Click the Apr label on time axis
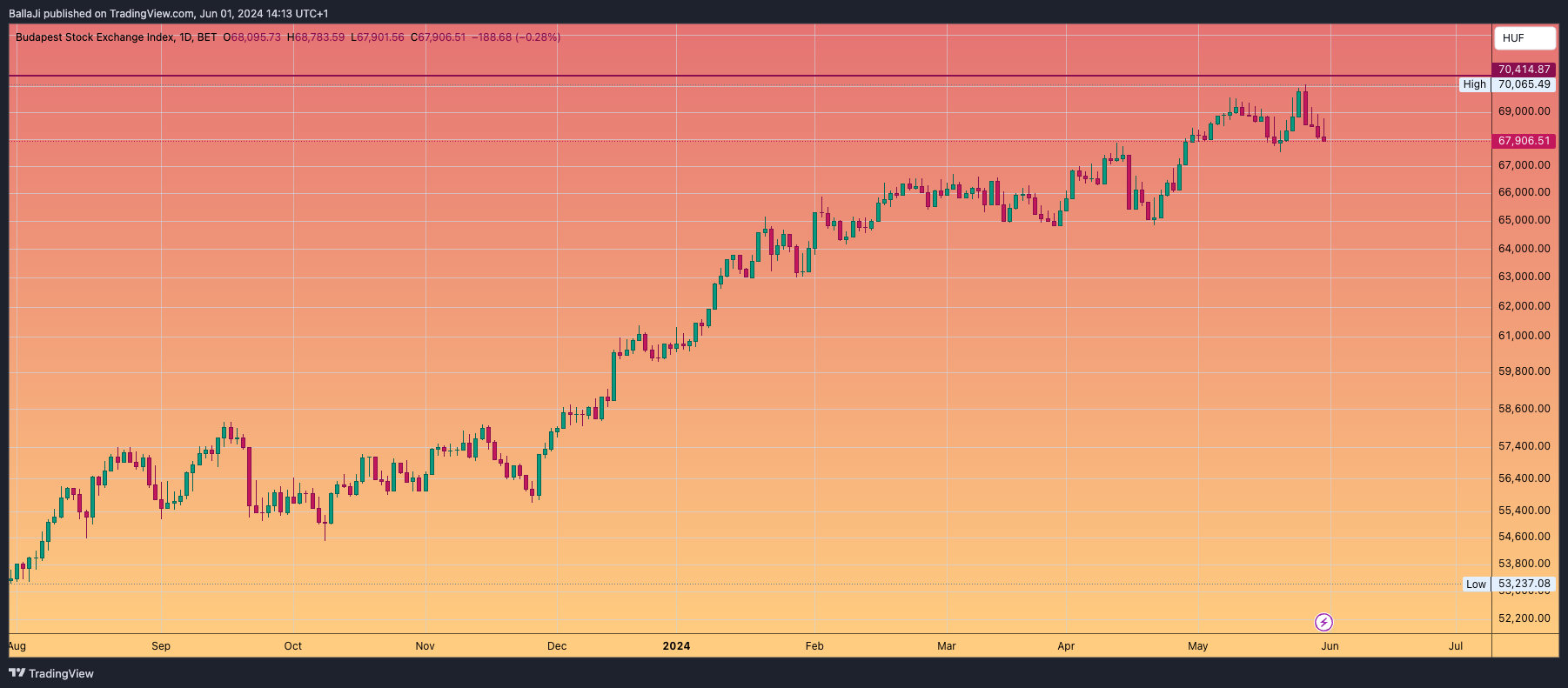Viewport: 1568px width, 688px height. 1066,646
